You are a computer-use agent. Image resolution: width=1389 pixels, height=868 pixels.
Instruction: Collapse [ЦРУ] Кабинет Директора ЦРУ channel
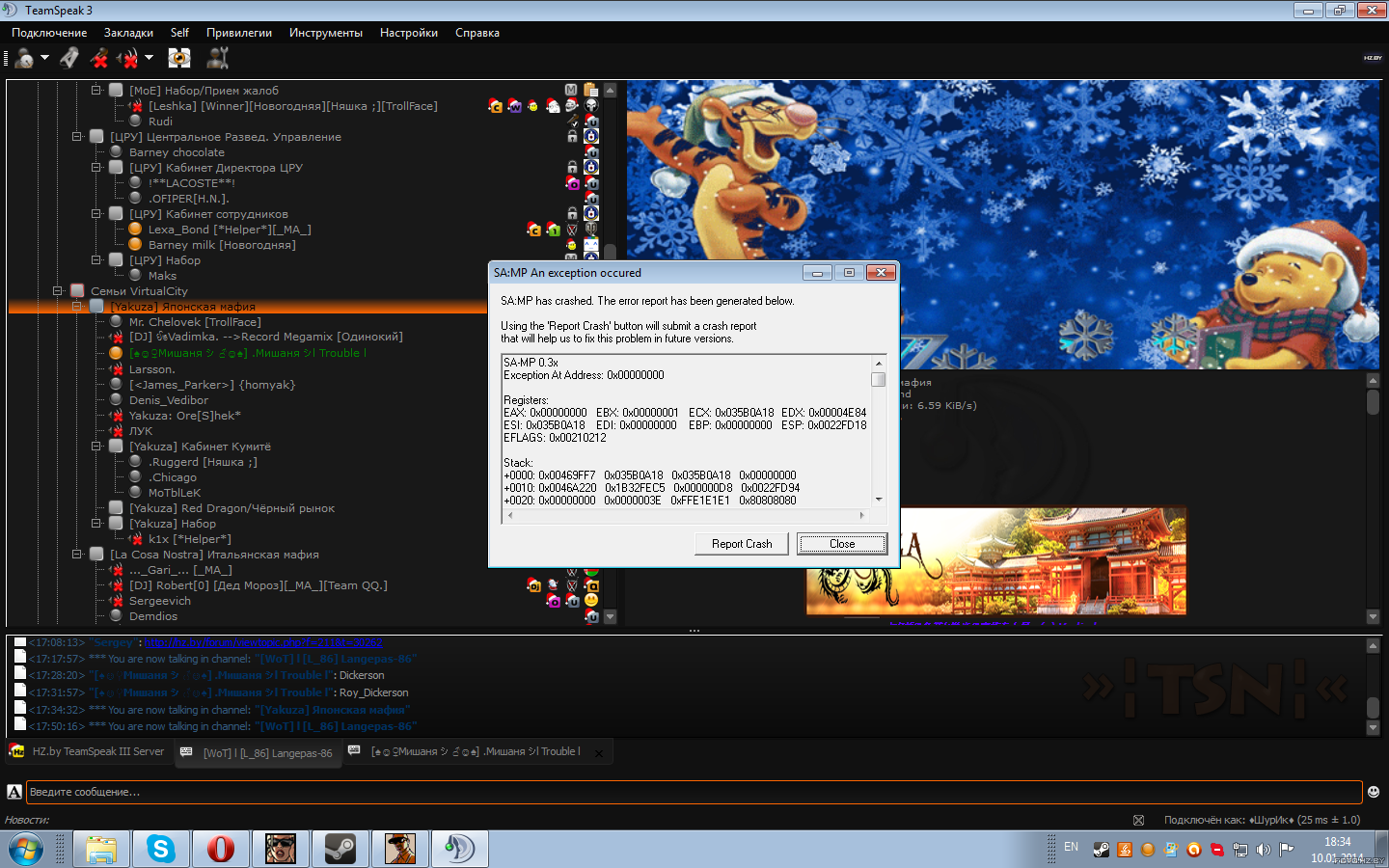coord(96,168)
